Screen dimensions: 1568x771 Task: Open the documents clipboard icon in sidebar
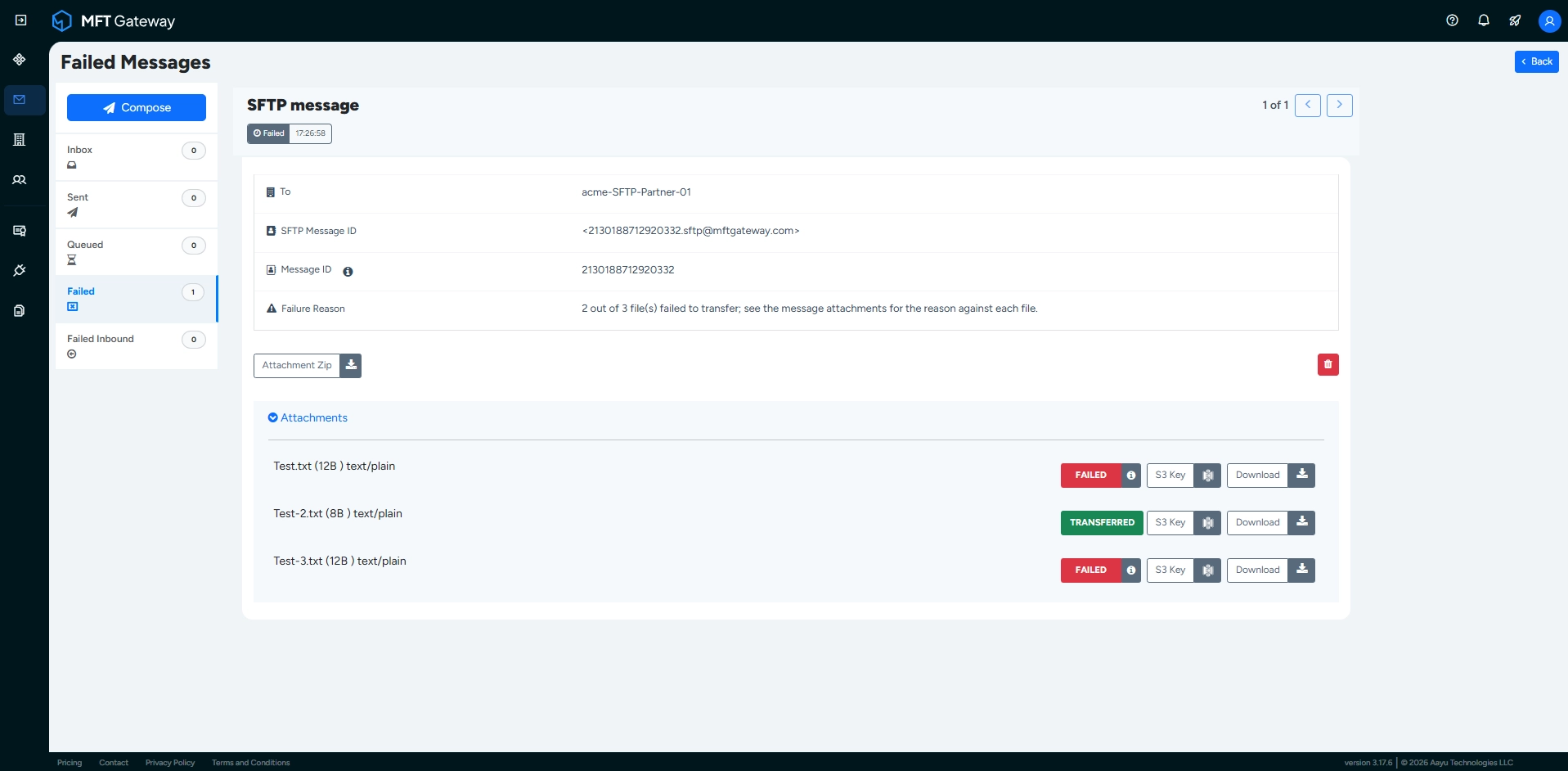(20, 311)
